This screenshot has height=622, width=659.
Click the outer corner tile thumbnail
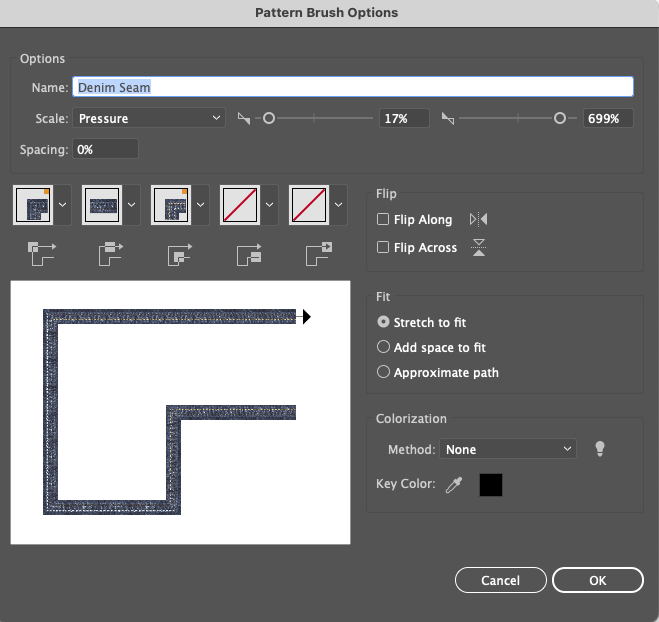click(33, 205)
